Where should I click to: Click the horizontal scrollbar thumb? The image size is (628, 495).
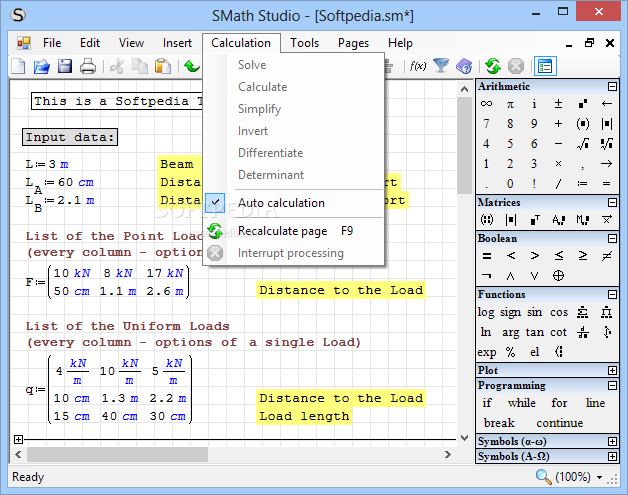coord(117,455)
